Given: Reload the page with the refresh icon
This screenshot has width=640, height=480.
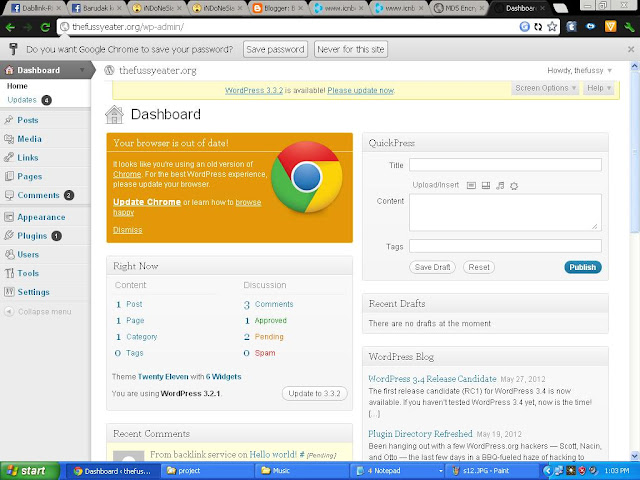Looking at the screenshot, I should (45, 27).
